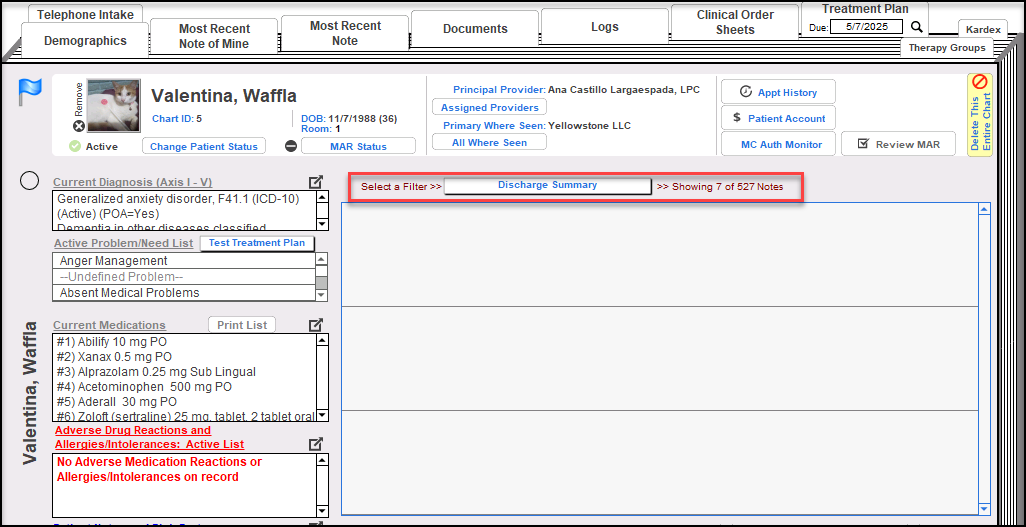Click the Assigned Providers button
The height and width of the screenshot is (527, 1026).
[490, 107]
